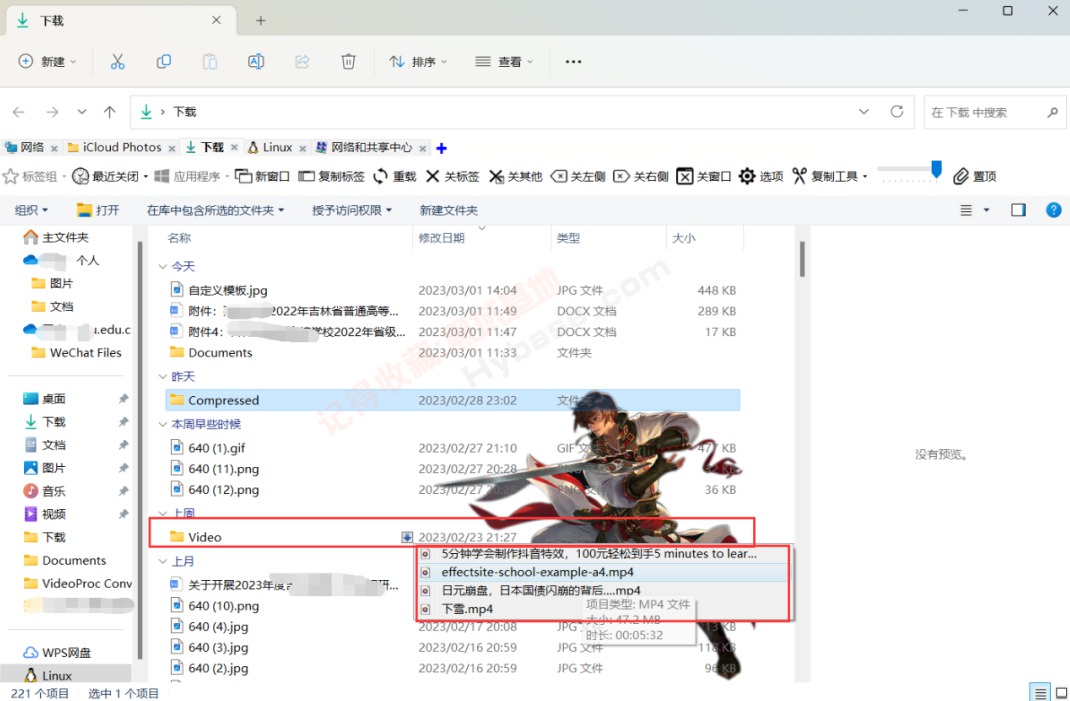Click the blue help question mark

1054,210
